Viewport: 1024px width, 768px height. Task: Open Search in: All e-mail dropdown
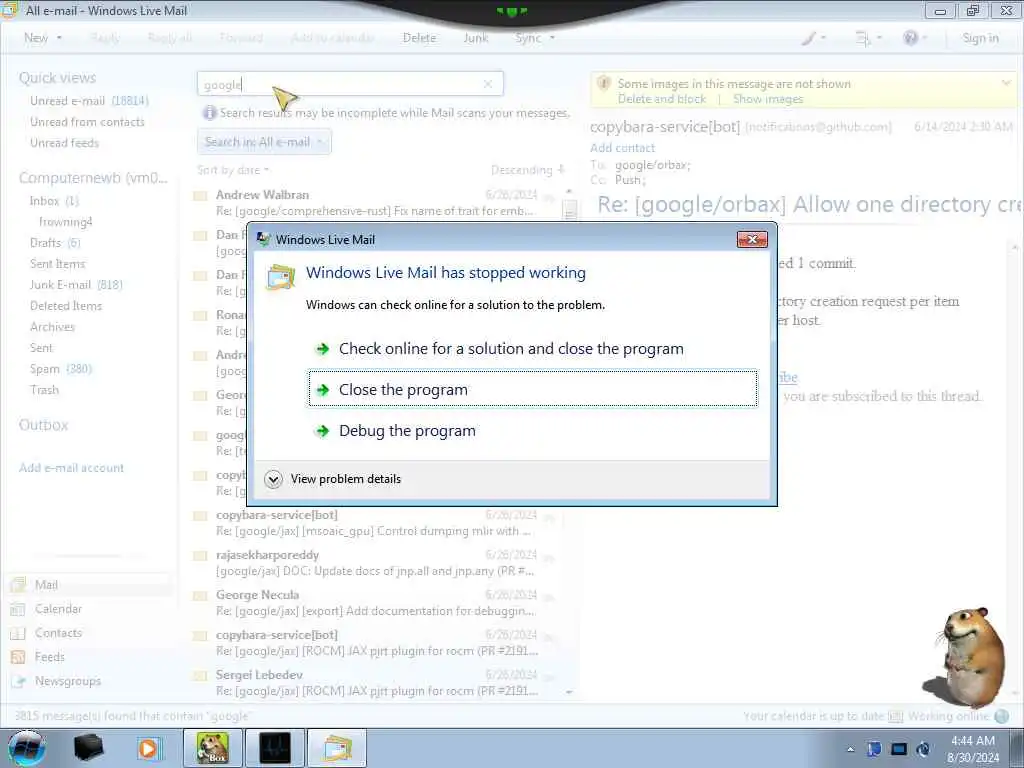pos(264,142)
